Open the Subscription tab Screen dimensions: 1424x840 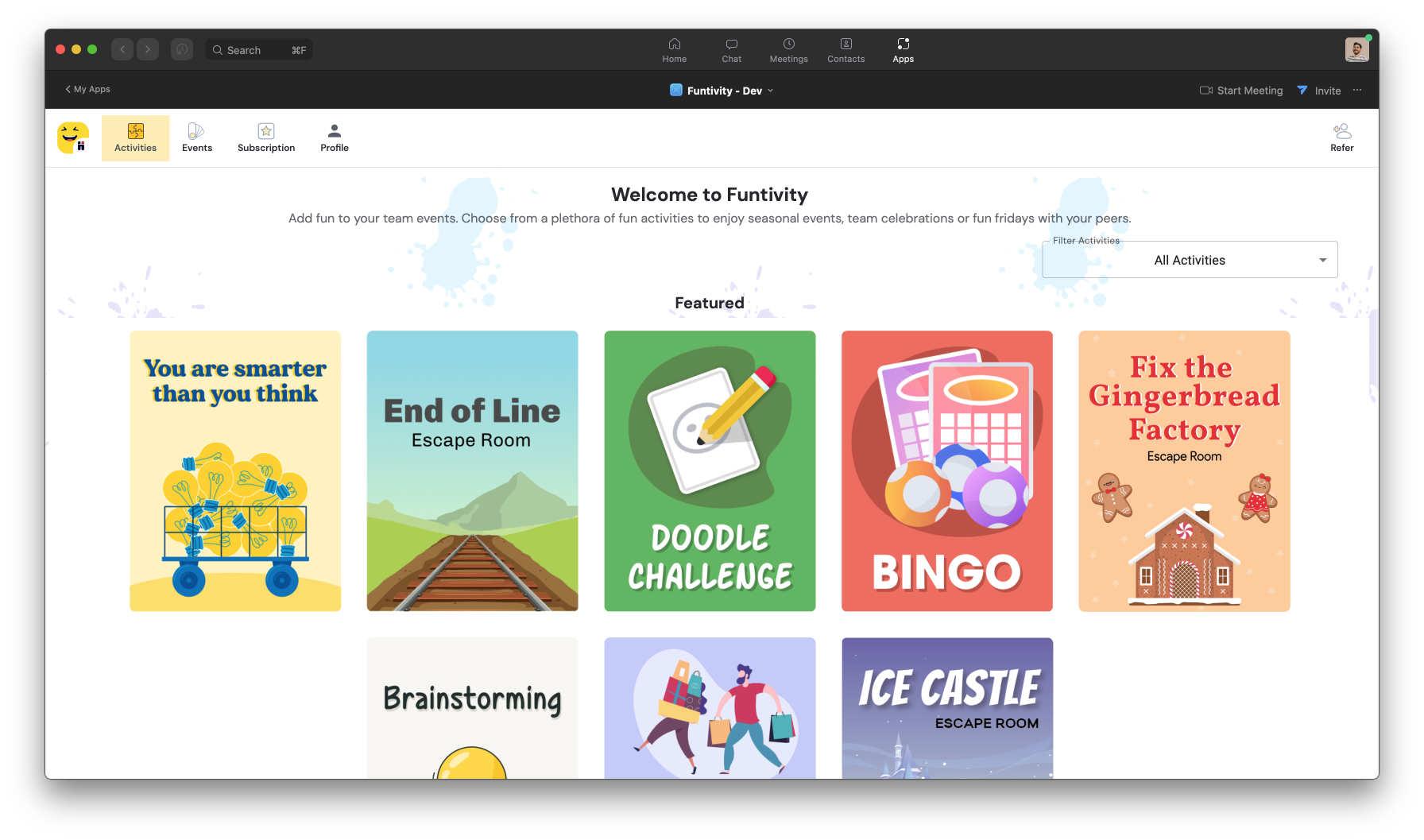click(x=266, y=138)
